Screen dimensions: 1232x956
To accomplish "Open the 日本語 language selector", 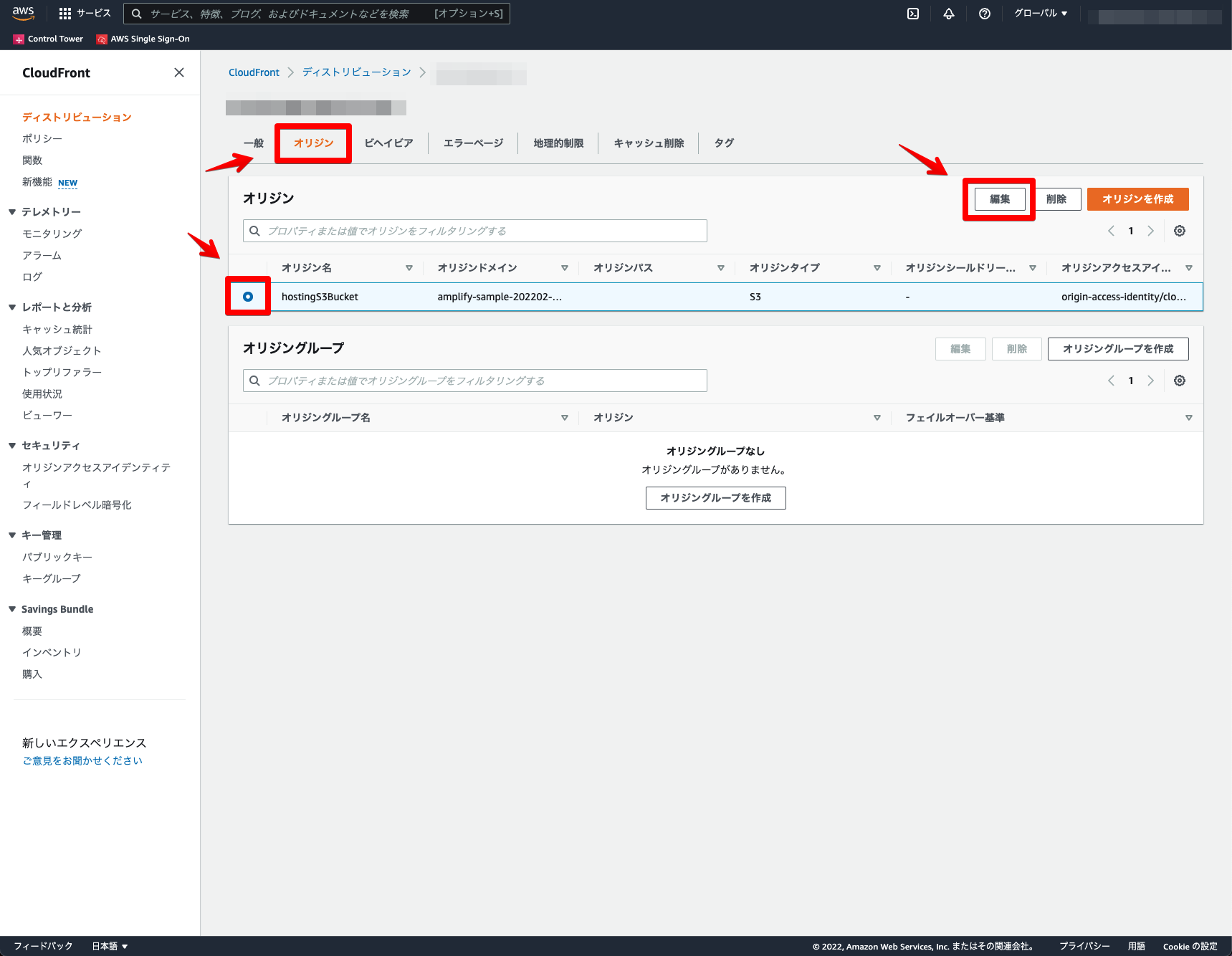I will coord(110,946).
